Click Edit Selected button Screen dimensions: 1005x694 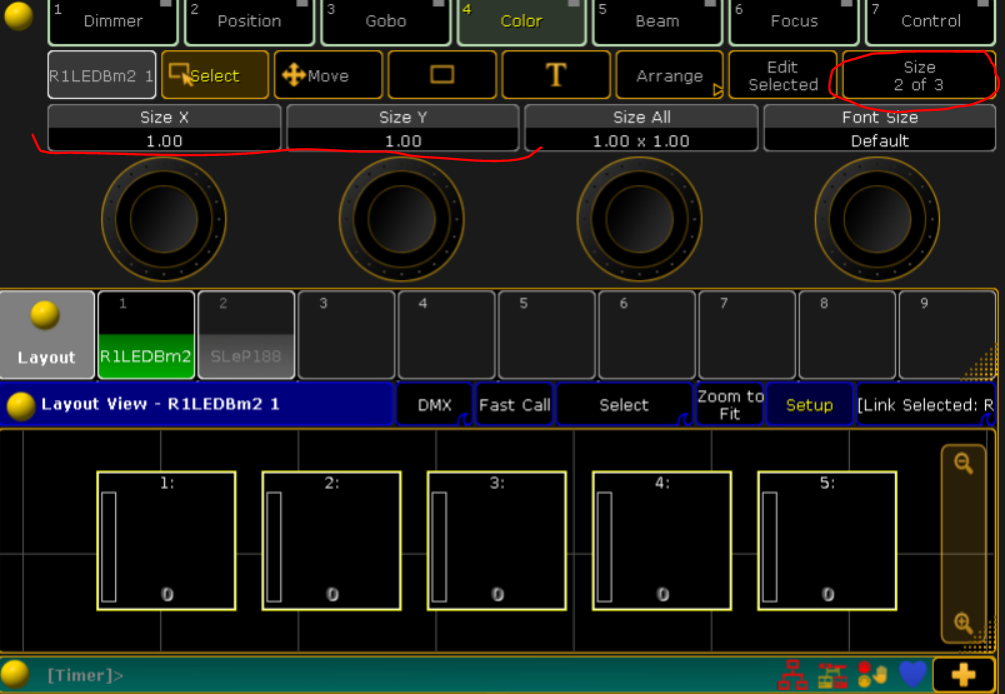pos(783,75)
